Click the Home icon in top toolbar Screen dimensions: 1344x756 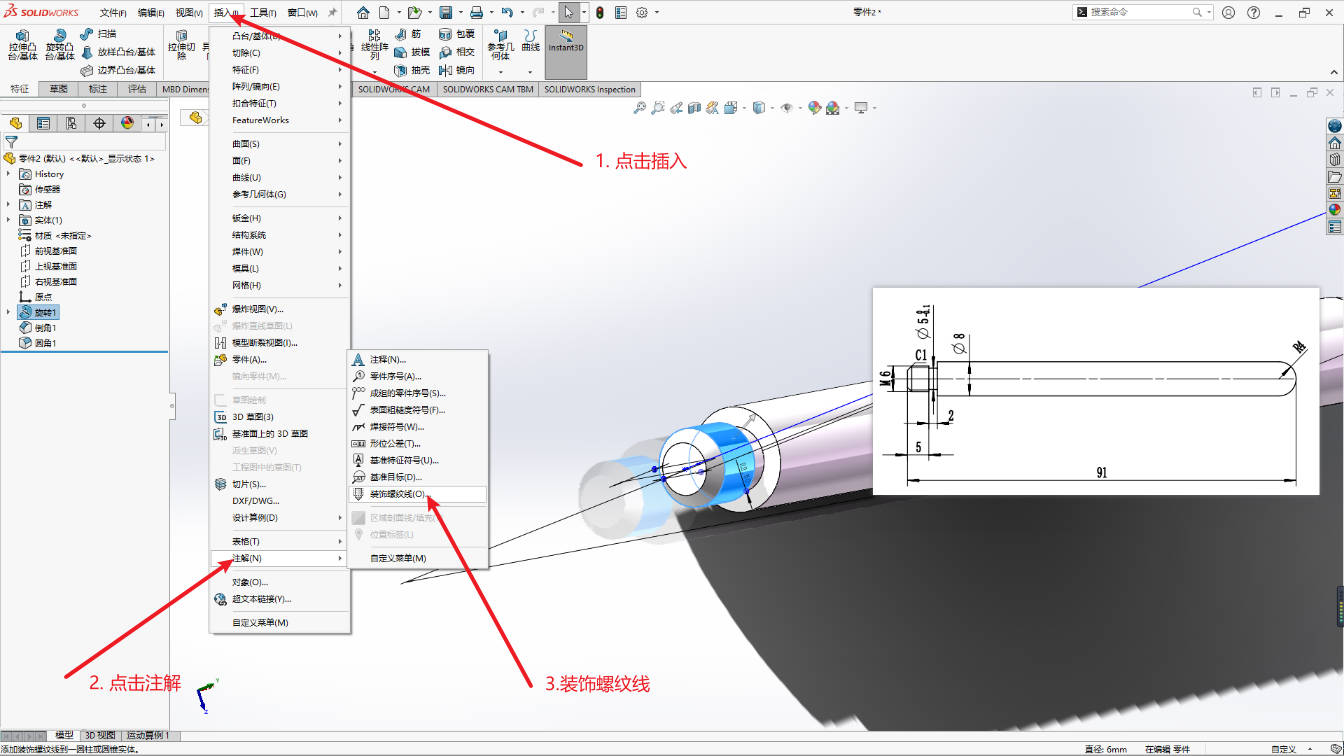(363, 13)
